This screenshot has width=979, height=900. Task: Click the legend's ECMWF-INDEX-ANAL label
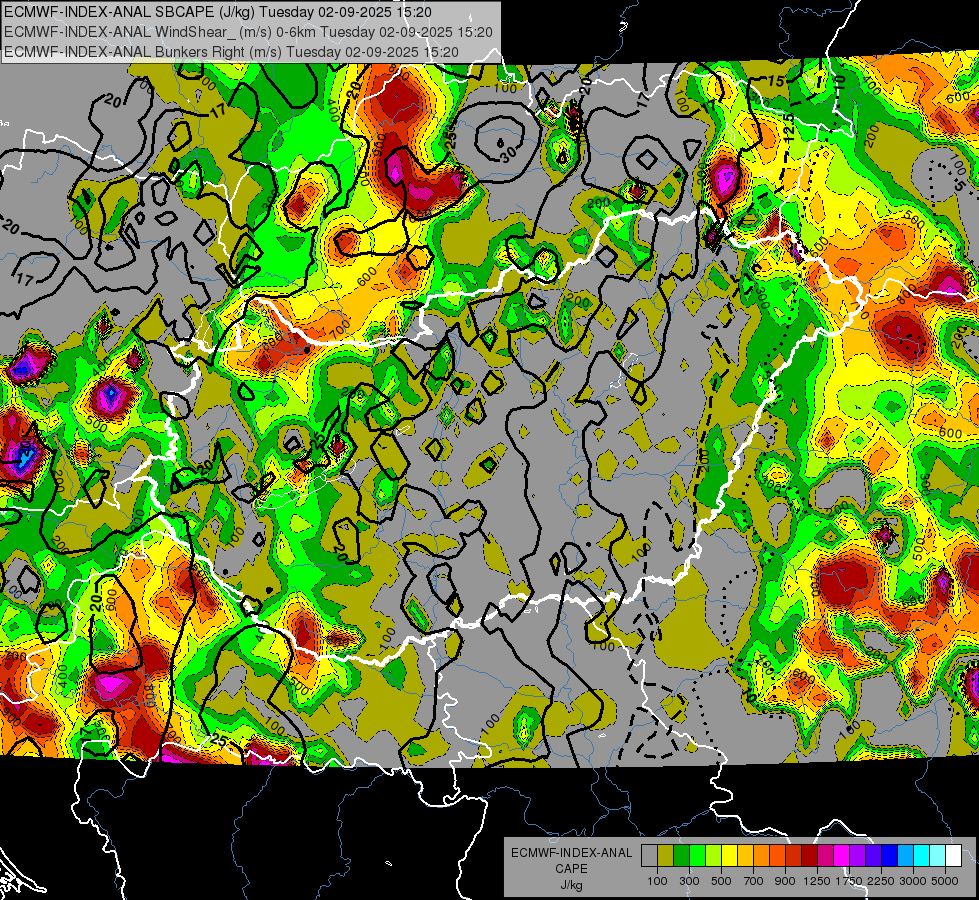point(572,853)
